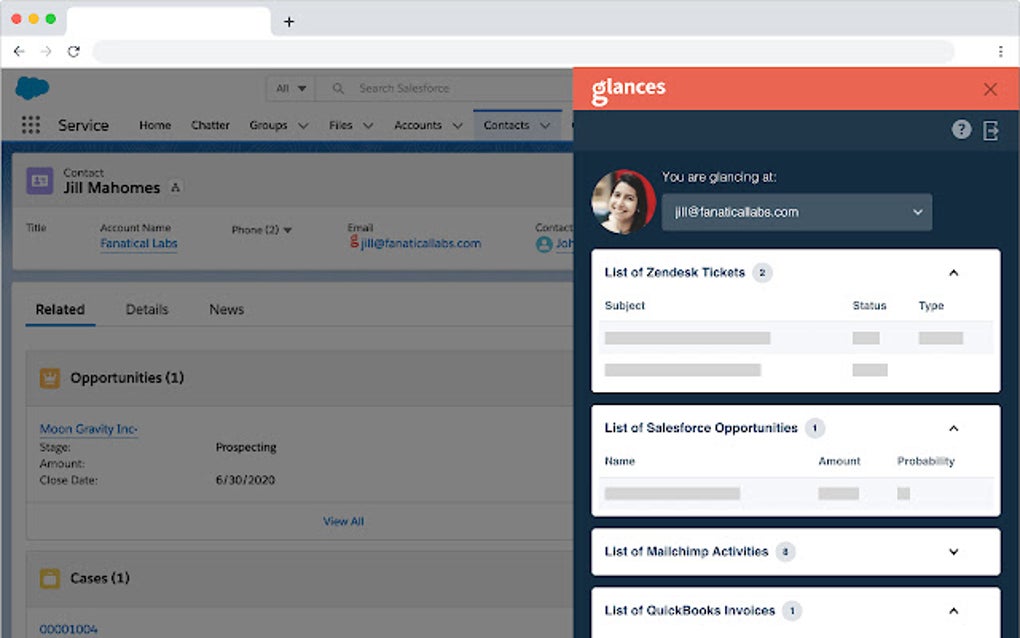Viewport: 1020px width, 638px height.
Task: Click Jill's profile photo in the Glances panel
Action: click(622, 198)
